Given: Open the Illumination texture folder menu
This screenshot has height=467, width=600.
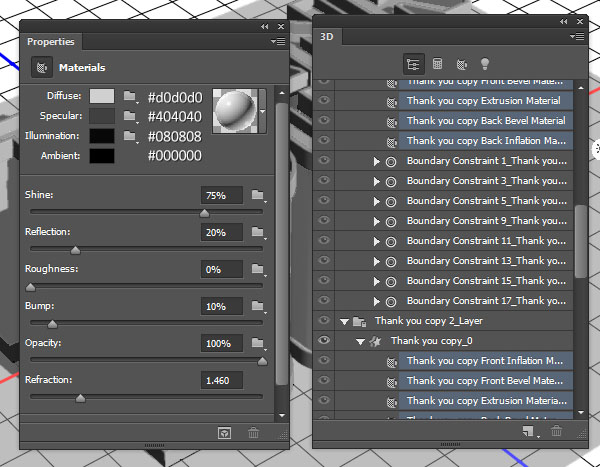Looking at the screenshot, I should click(x=130, y=136).
